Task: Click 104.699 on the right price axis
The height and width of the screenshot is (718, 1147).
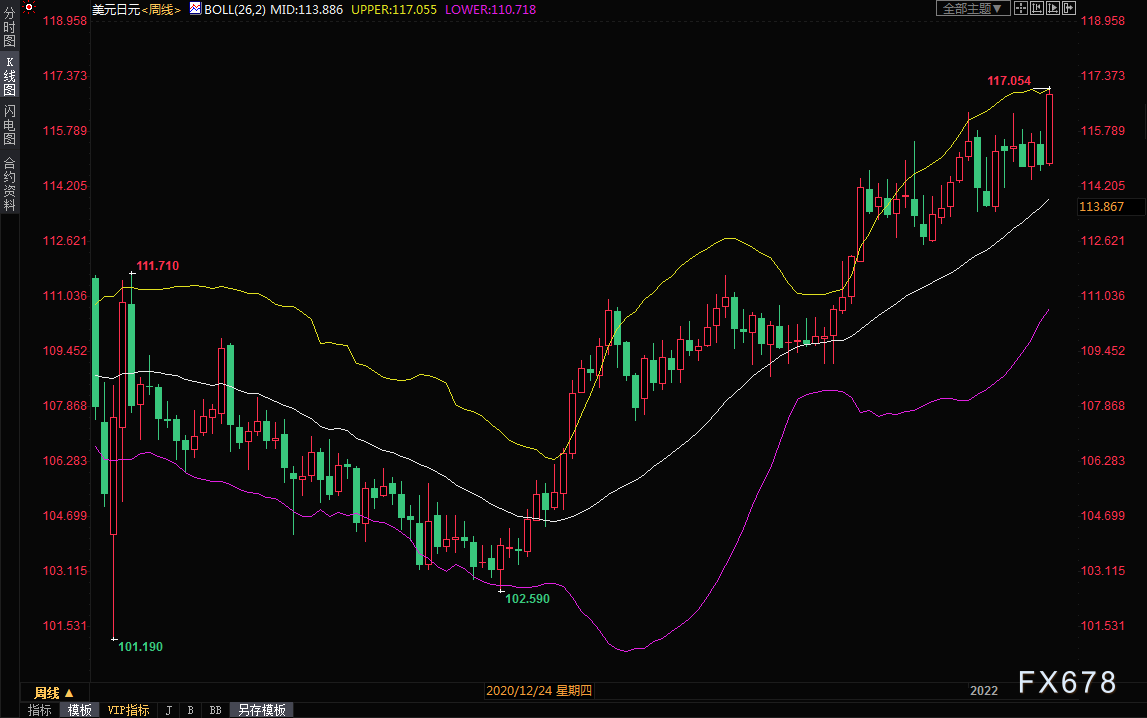Action: 1102,516
